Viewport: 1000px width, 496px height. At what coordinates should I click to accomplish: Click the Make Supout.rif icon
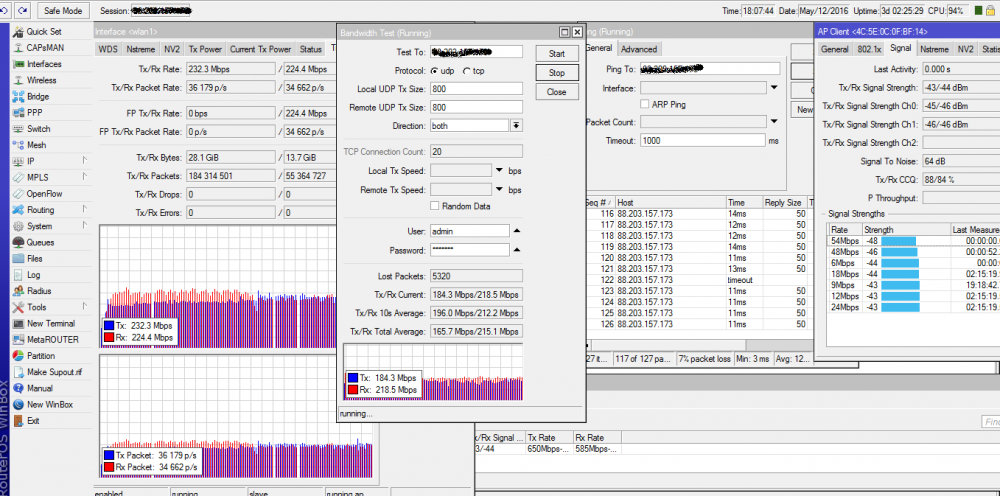click(x=17, y=372)
